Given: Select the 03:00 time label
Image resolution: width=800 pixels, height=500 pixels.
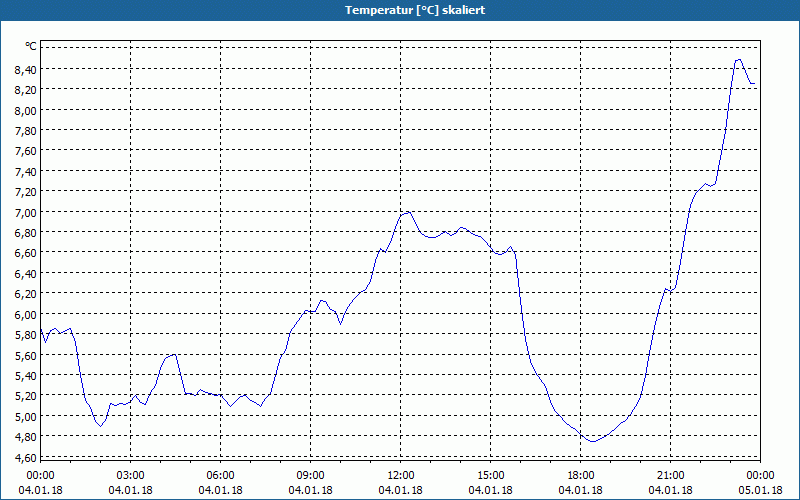Looking at the screenshot, I should tap(131, 476).
